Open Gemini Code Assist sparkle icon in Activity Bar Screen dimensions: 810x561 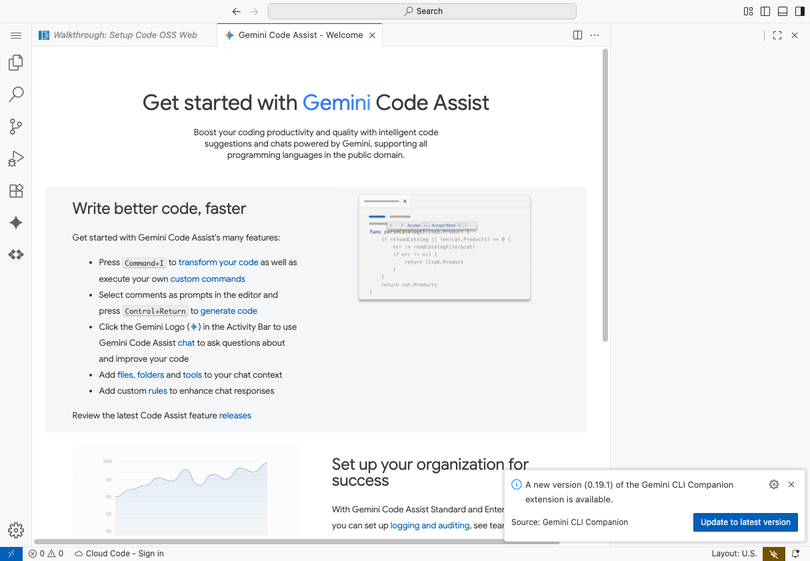(16, 223)
